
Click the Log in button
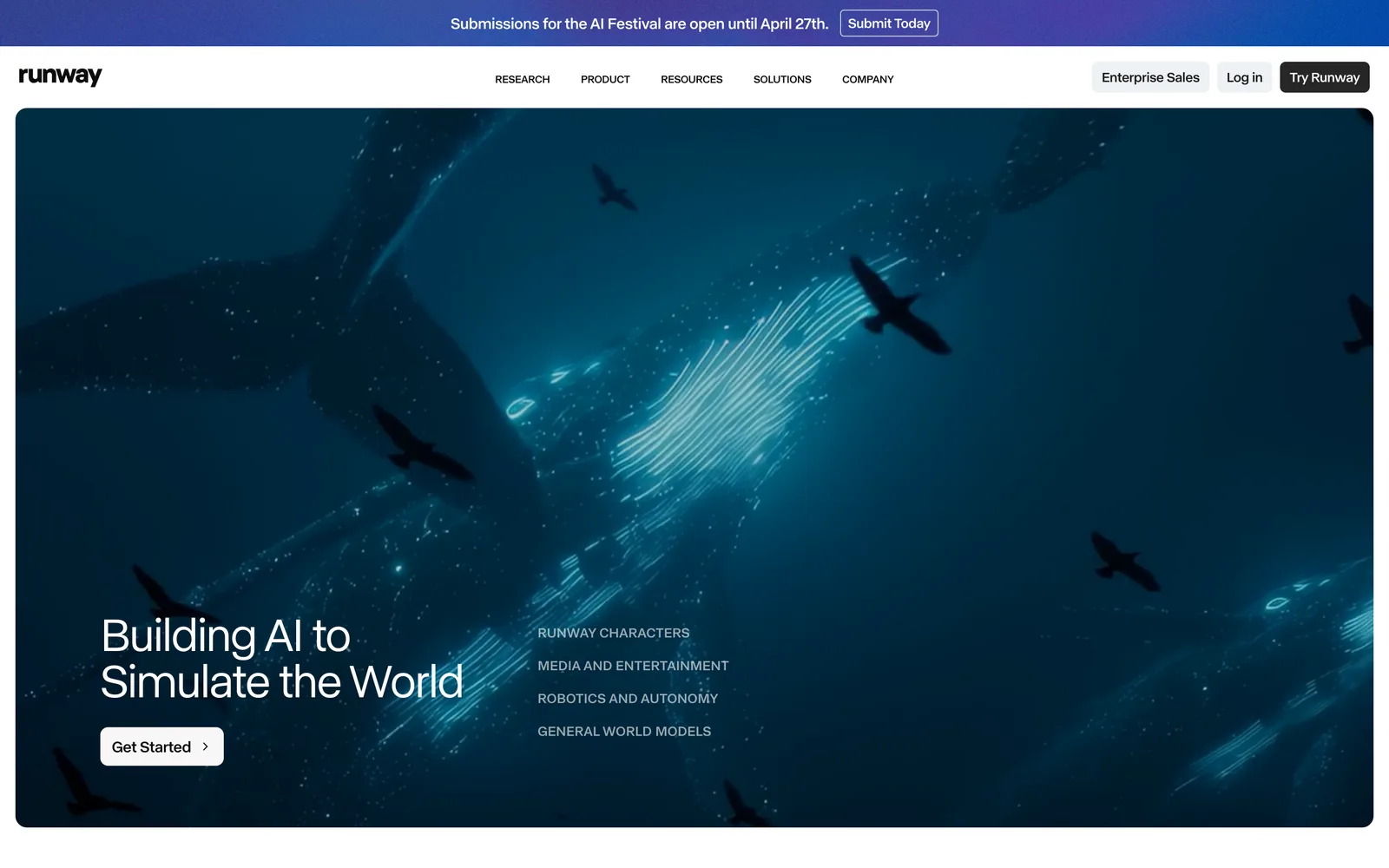coord(1243,77)
